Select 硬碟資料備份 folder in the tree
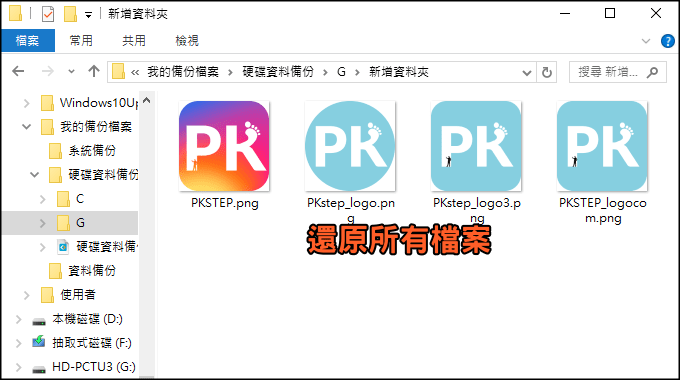 coord(103,174)
